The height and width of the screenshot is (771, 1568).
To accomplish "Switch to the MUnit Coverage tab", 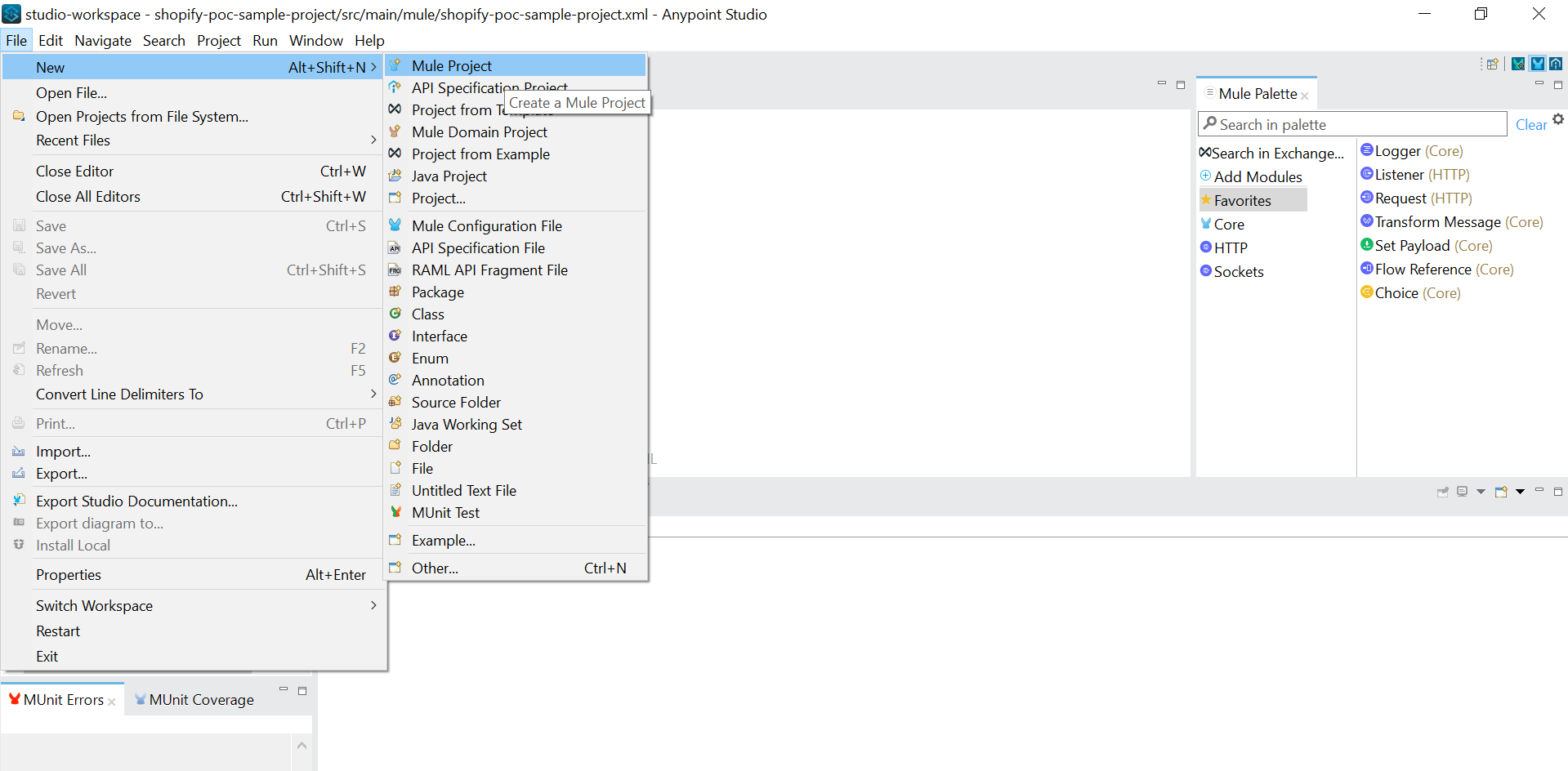I will pos(194,700).
